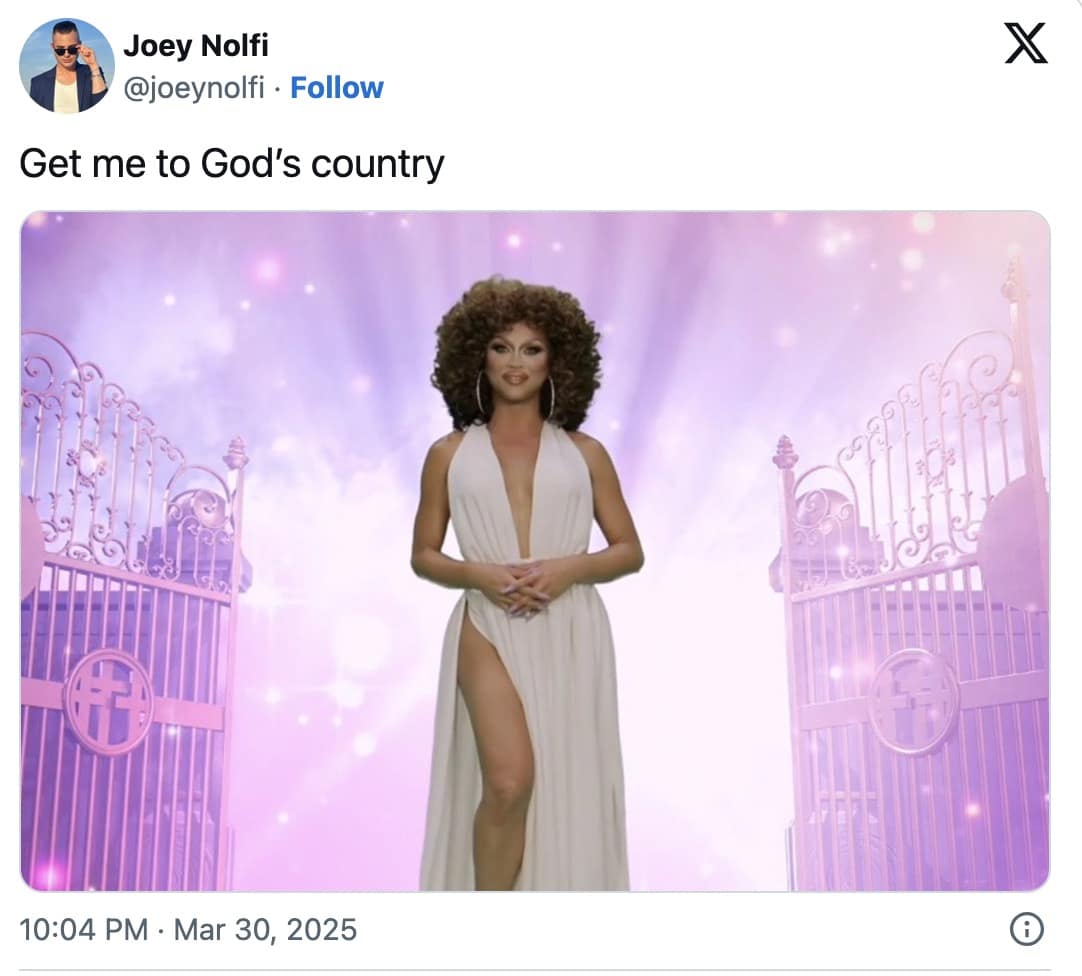Click the left gate's circular emblem
The height and width of the screenshot is (976, 1082).
[x=108, y=701]
